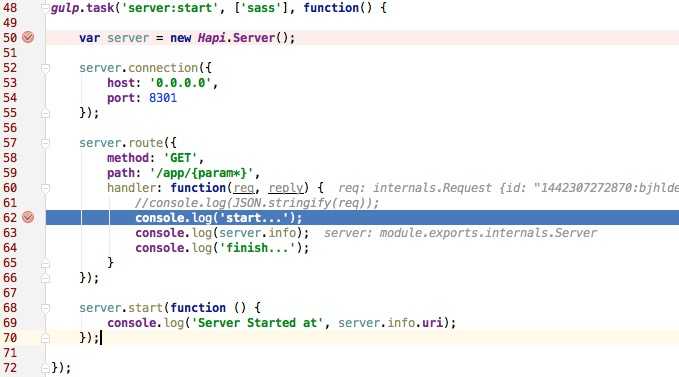The width and height of the screenshot is (679, 377).
Task: Click line number 71 in the gutter
Action: 10,353
